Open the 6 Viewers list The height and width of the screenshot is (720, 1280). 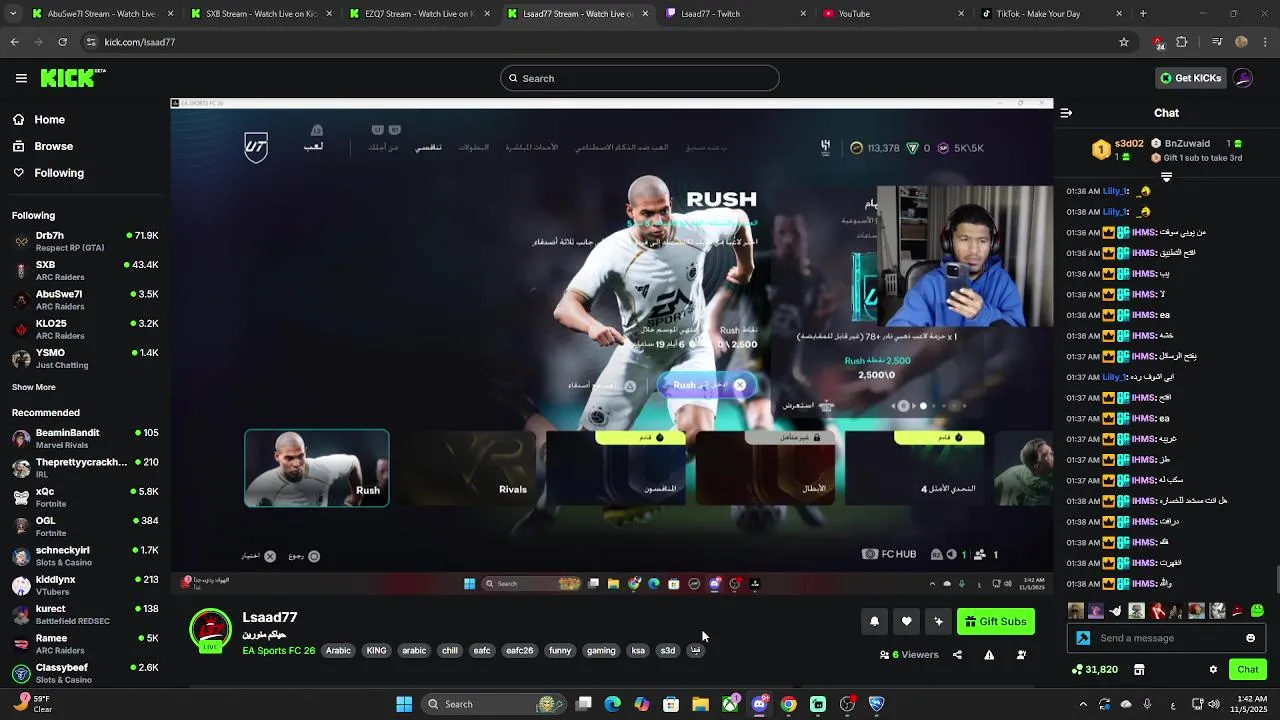click(x=909, y=655)
